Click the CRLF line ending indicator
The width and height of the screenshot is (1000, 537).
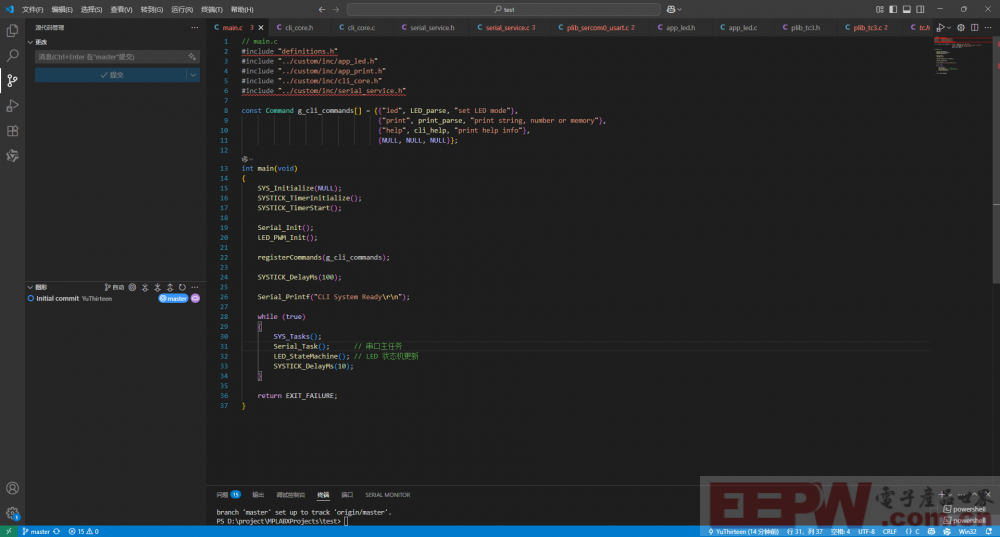point(889,531)
